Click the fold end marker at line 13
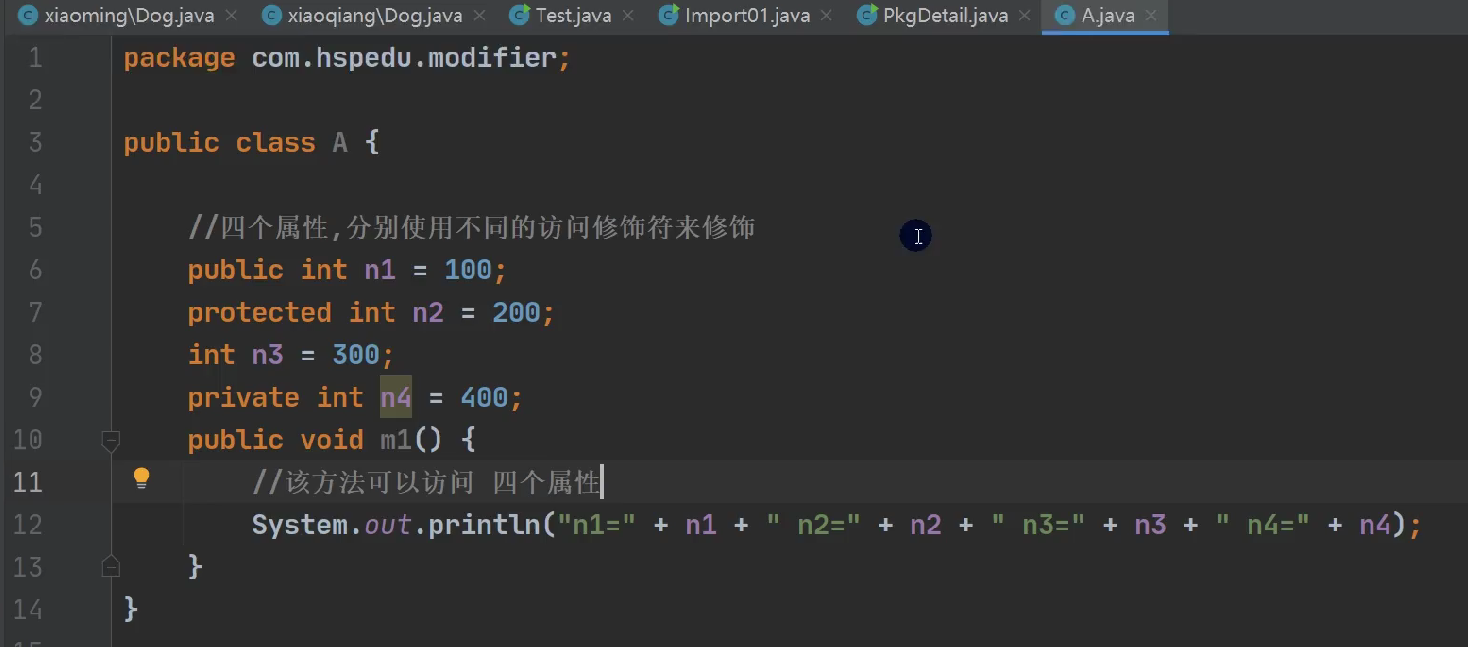1468x647 pixels. 111,567
